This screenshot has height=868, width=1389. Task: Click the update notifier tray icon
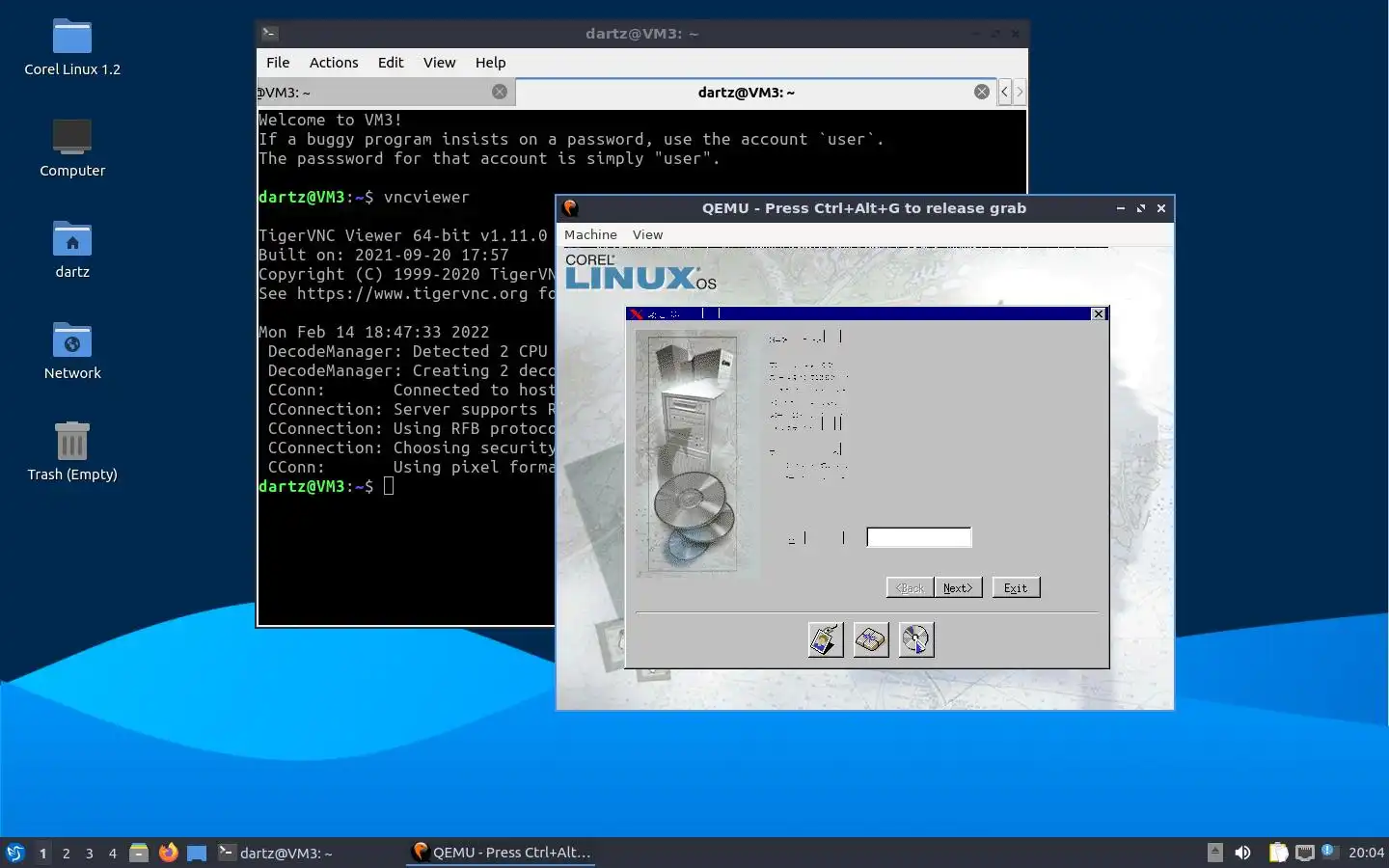click(x=1328, y=851)
